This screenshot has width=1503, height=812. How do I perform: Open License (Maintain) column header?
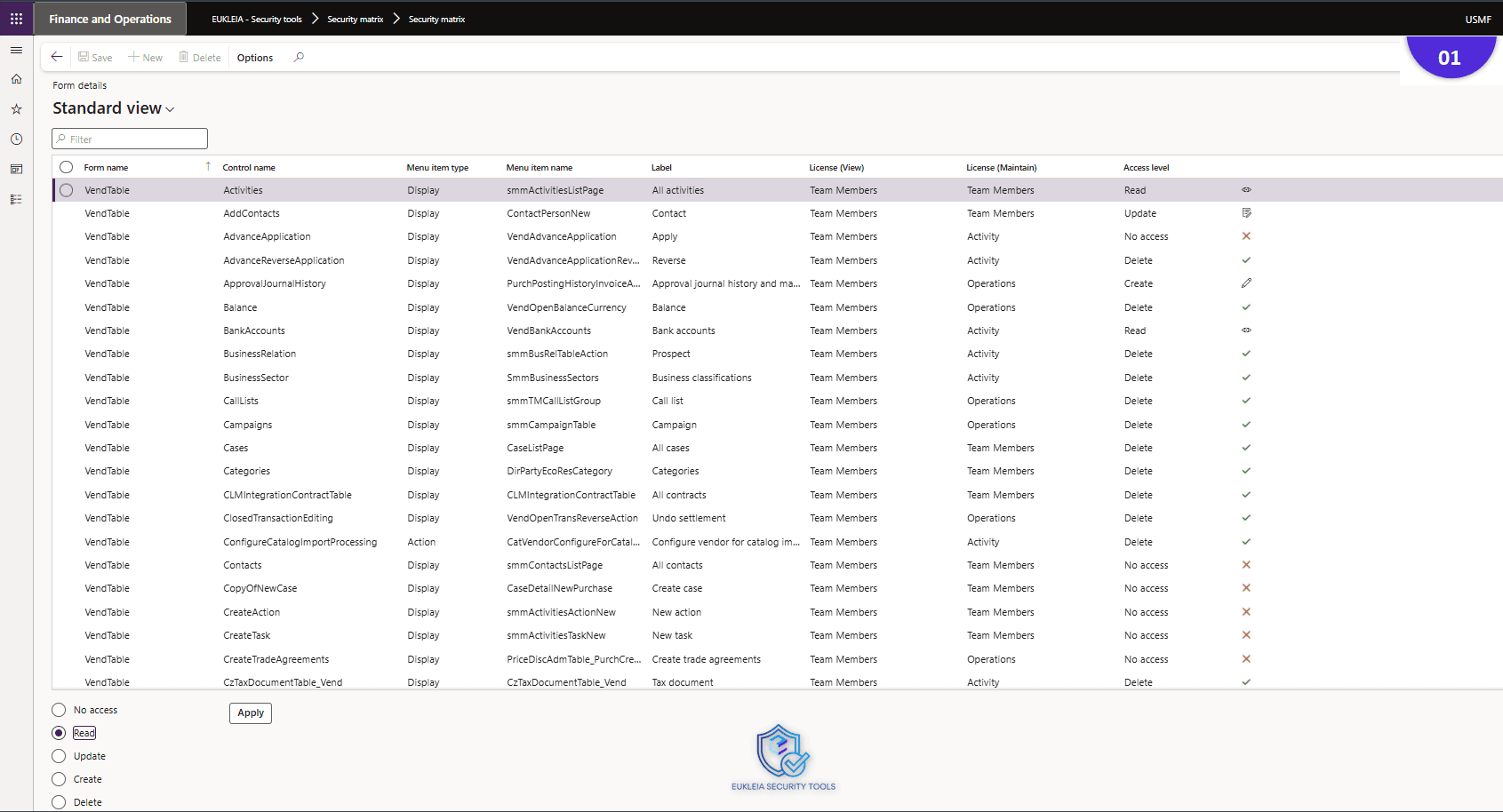[x=1002, y=167]
